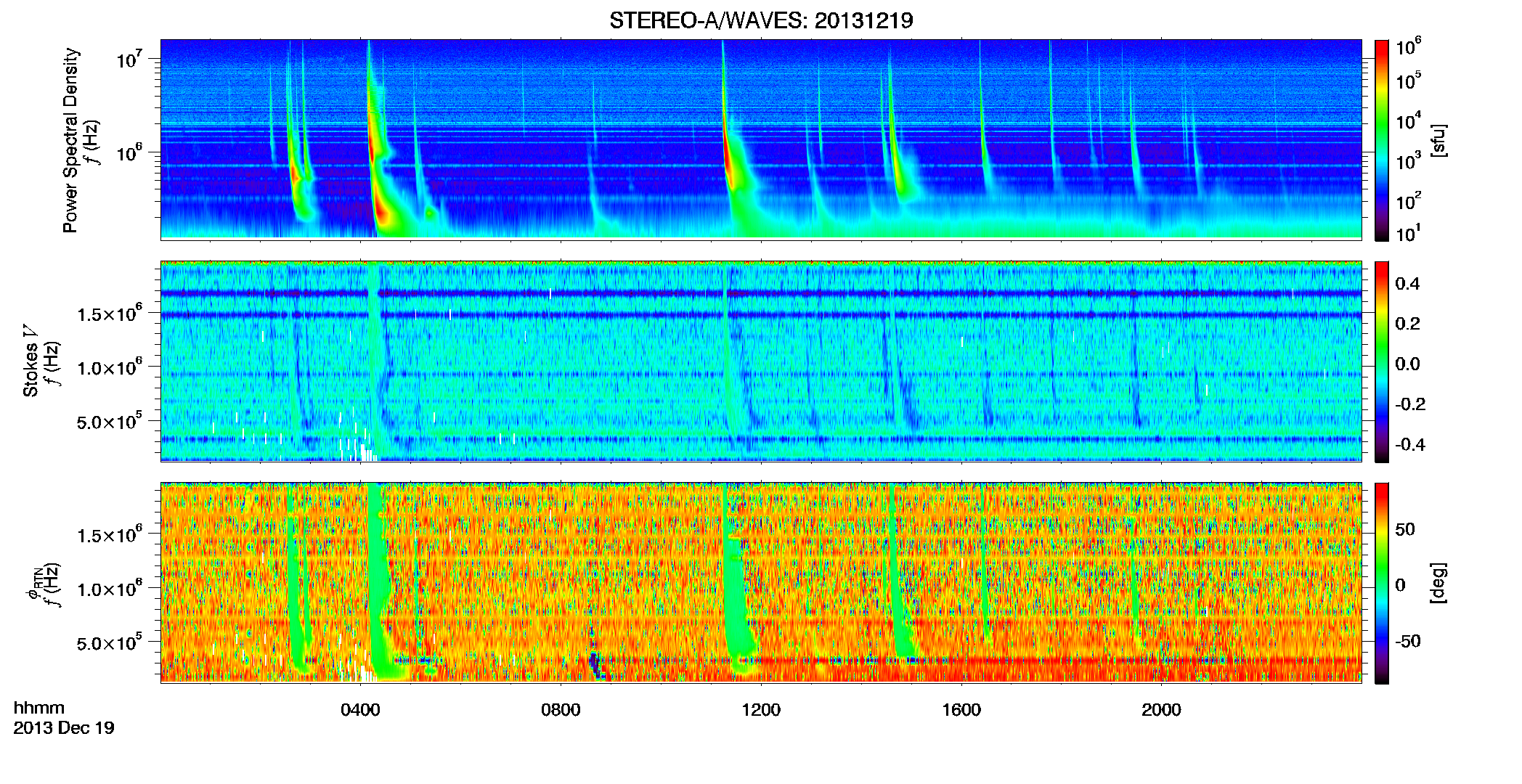Click the 1.0×10^6 tick of Stokes panel
The image size is (1522, 784).
coord(109,367)
